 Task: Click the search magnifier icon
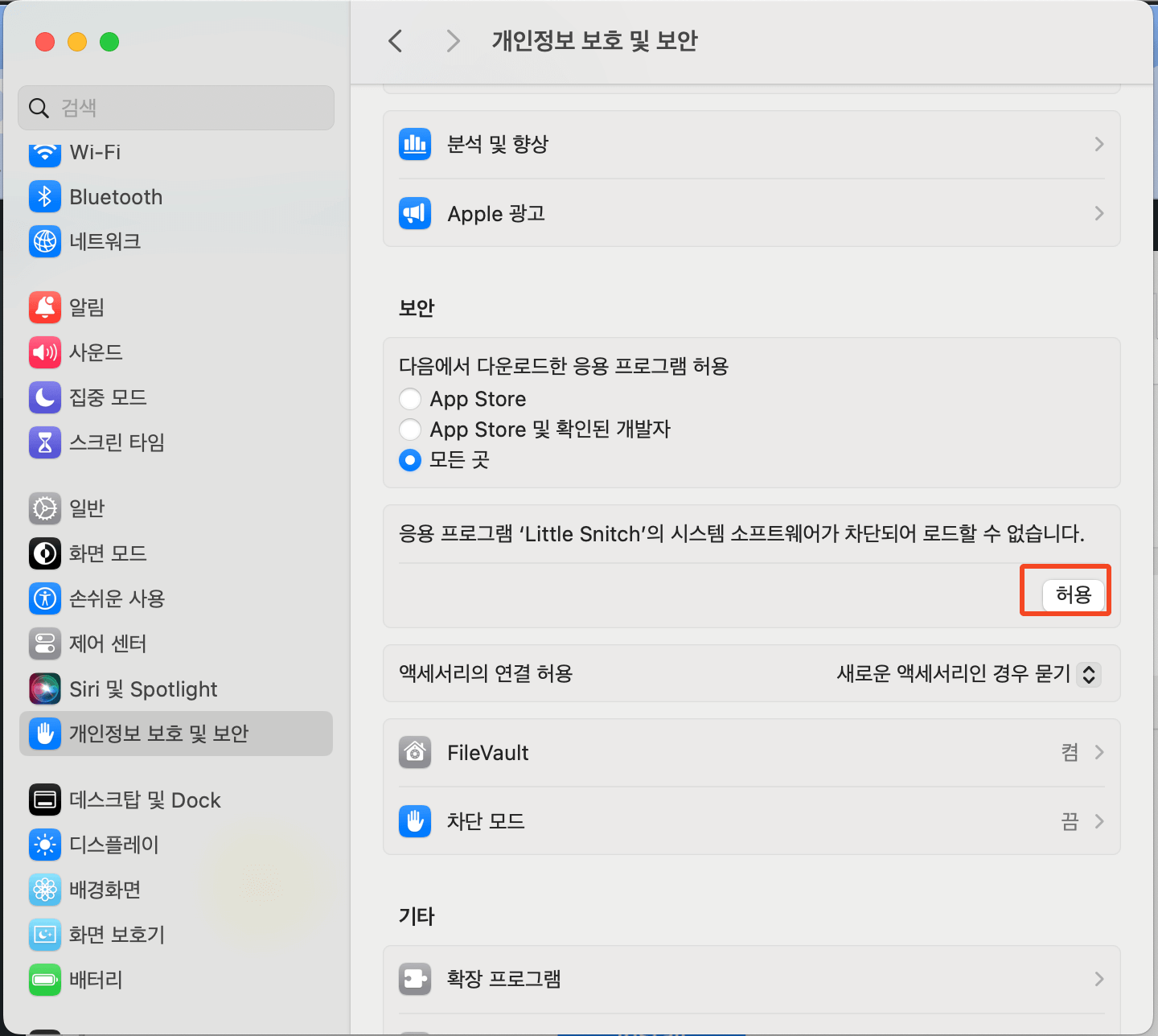(x=39, y=108)
